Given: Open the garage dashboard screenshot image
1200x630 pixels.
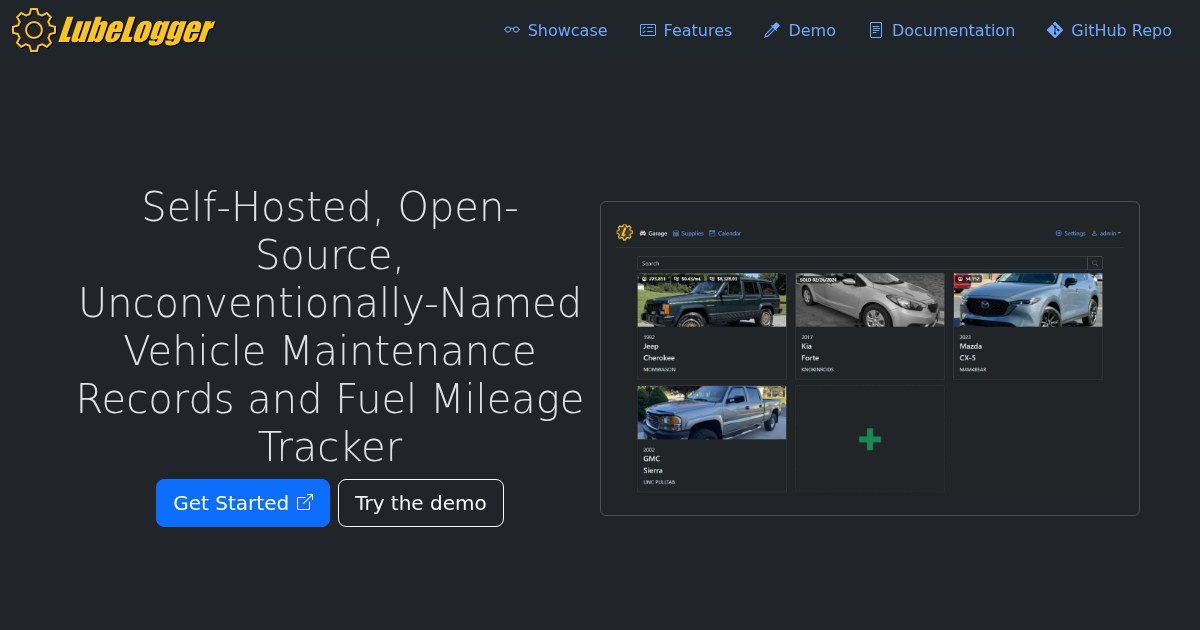Looking at the screenshot, I should [870, 359].
